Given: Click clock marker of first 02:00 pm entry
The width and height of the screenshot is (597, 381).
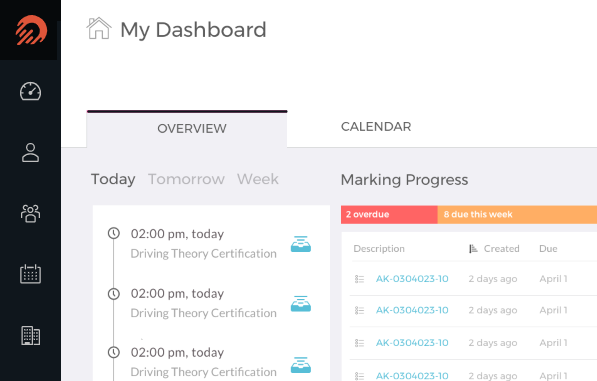Looking at the screenshot, I should (x=114, y=233).
